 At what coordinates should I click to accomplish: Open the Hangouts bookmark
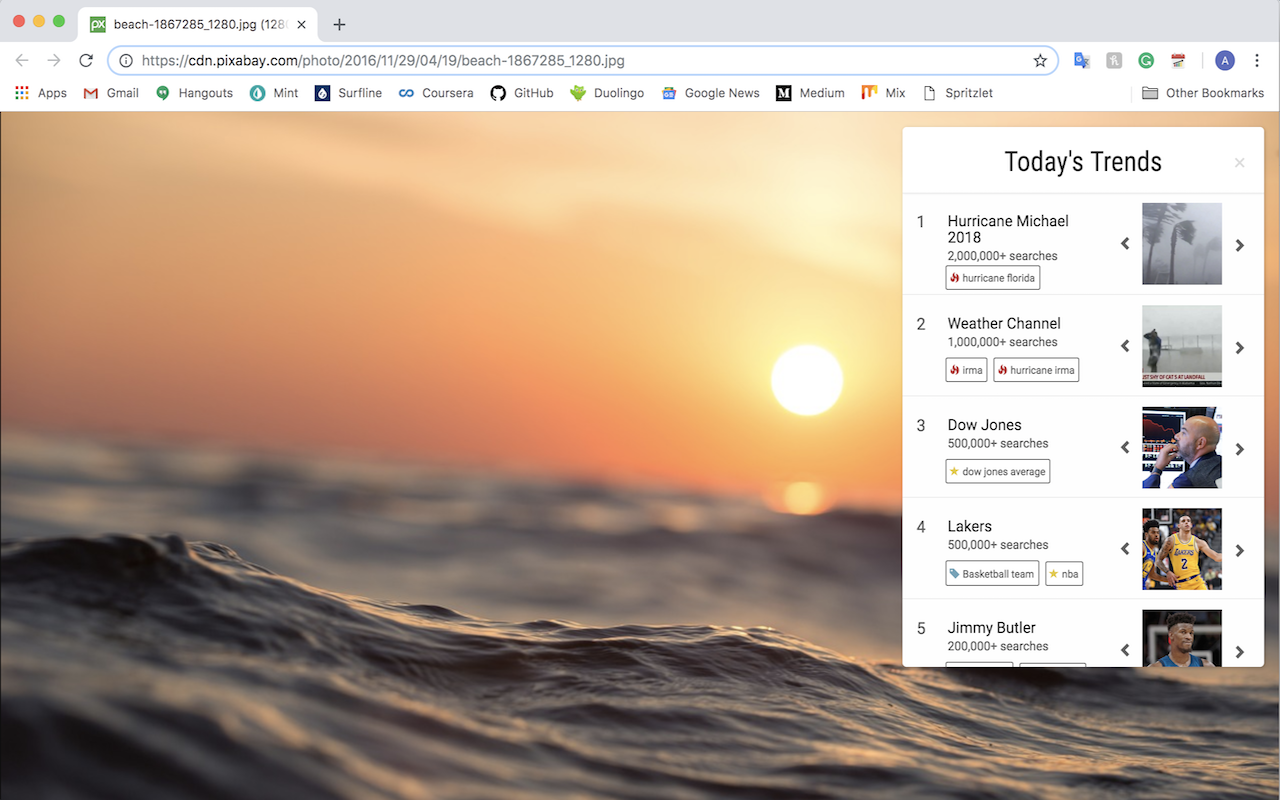click(x=194, y=93)
